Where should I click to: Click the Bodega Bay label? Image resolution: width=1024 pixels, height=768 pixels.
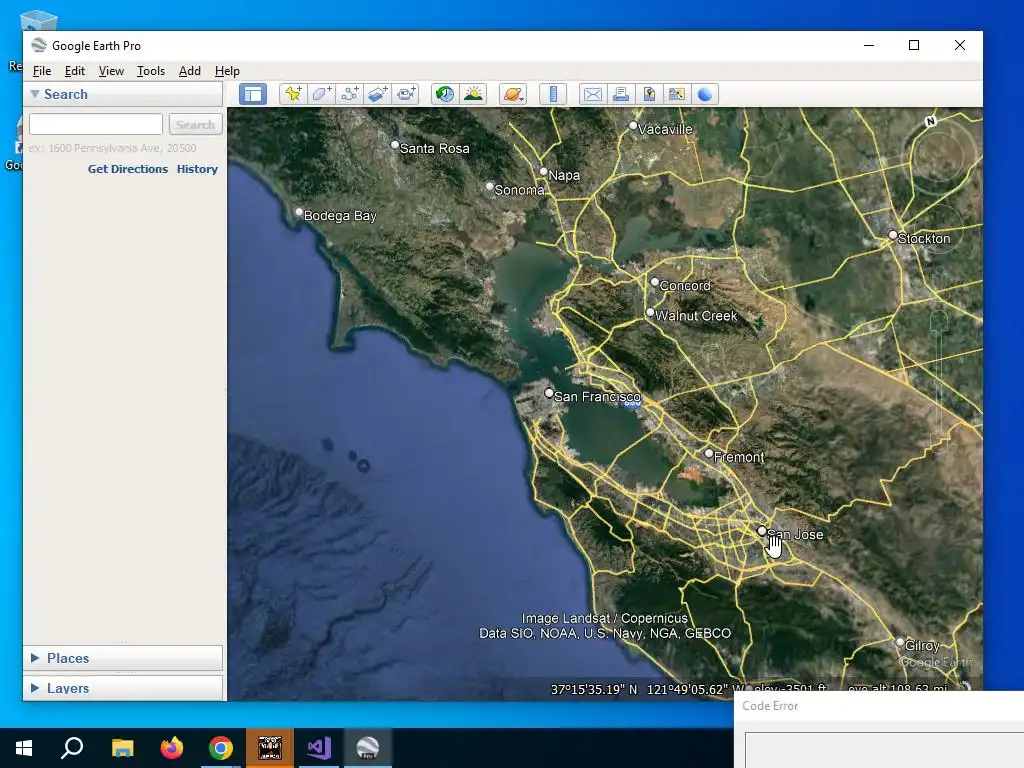click(x=340, y=216)
